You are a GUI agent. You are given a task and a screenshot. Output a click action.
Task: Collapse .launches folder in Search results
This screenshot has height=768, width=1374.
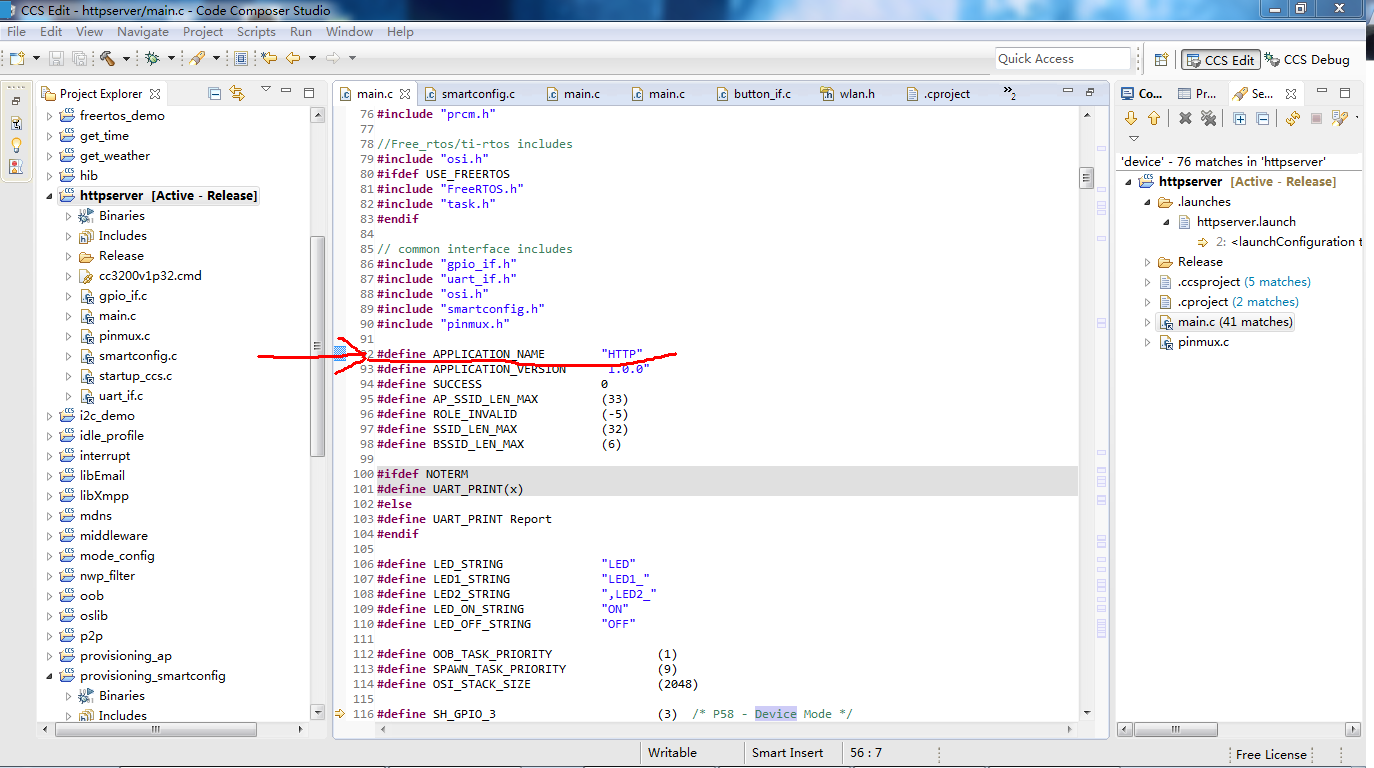pyautogui.click(x=1148, y=202)
